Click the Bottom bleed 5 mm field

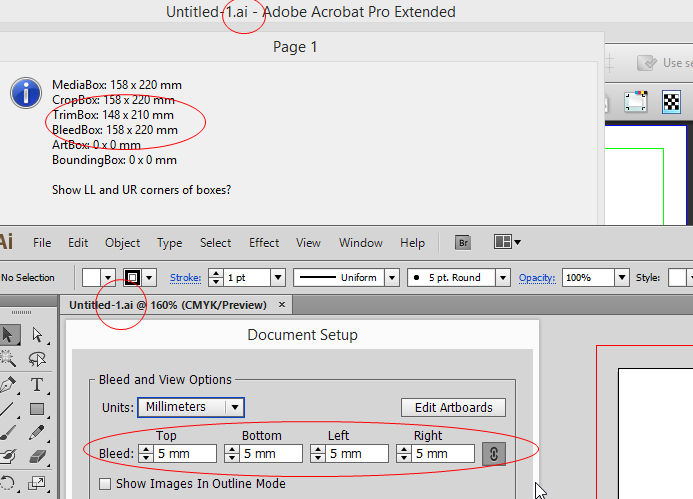coord(271,454)
